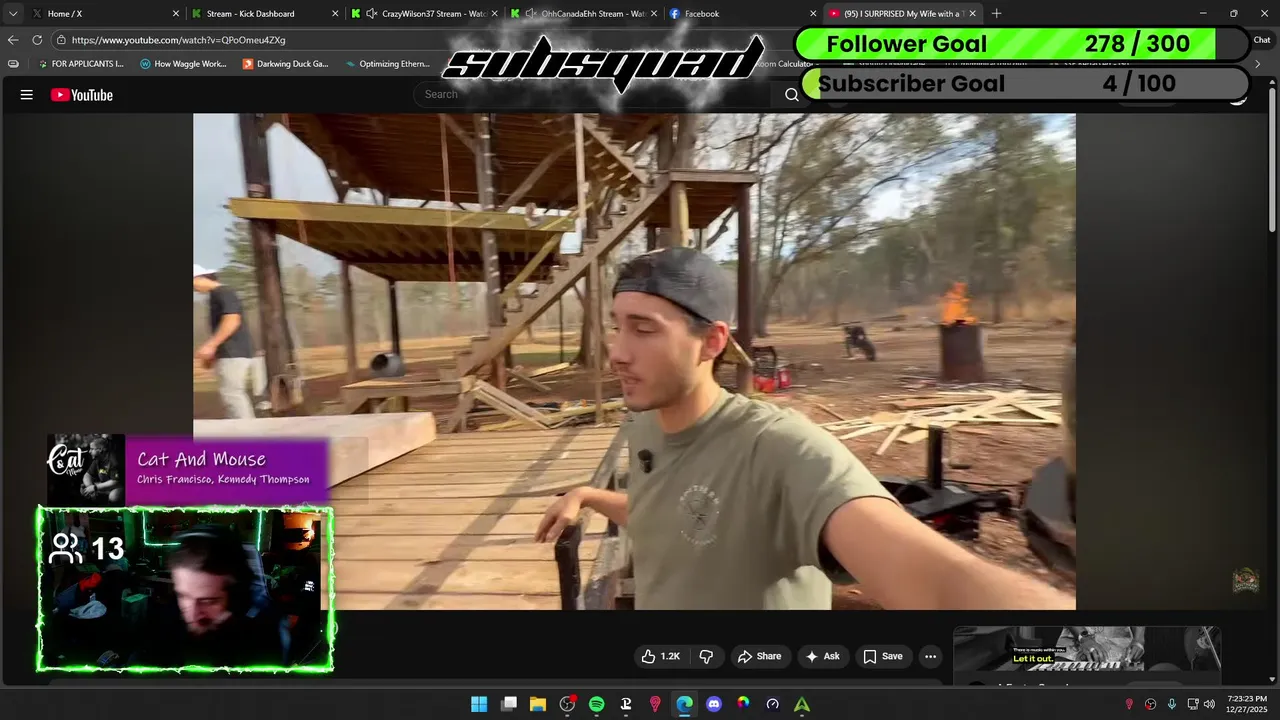Dislike the video with thumbs down

coord(706,656)
